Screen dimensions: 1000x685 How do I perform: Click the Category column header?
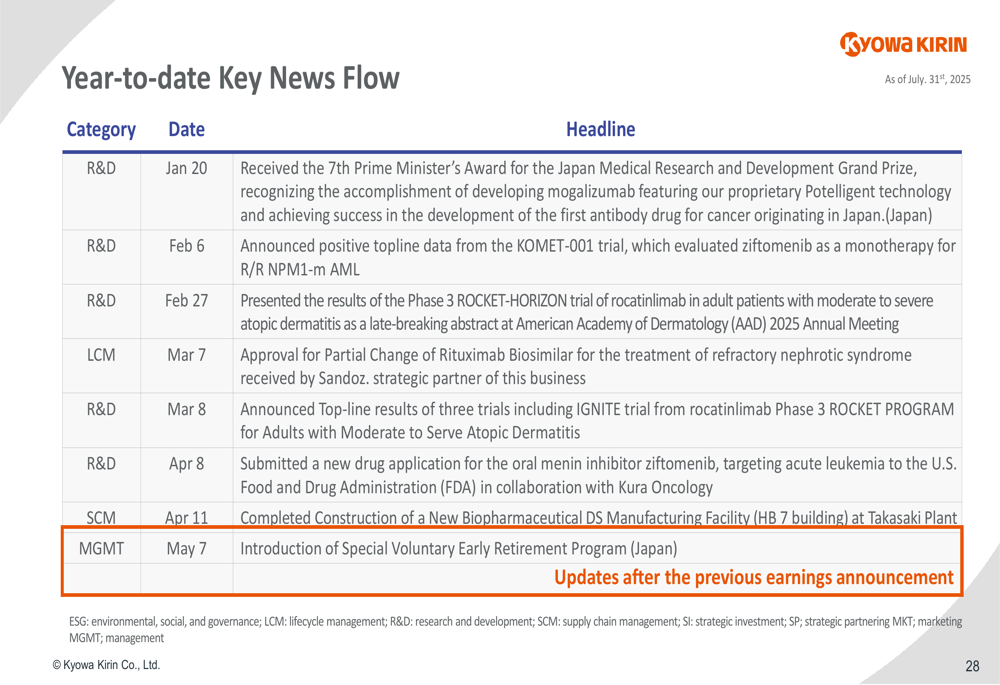coord(101,129)
